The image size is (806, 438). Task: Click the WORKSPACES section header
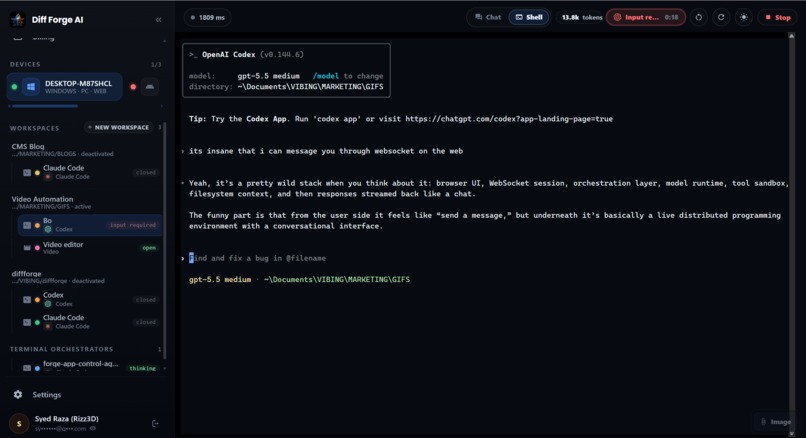(x=34, y=128)
